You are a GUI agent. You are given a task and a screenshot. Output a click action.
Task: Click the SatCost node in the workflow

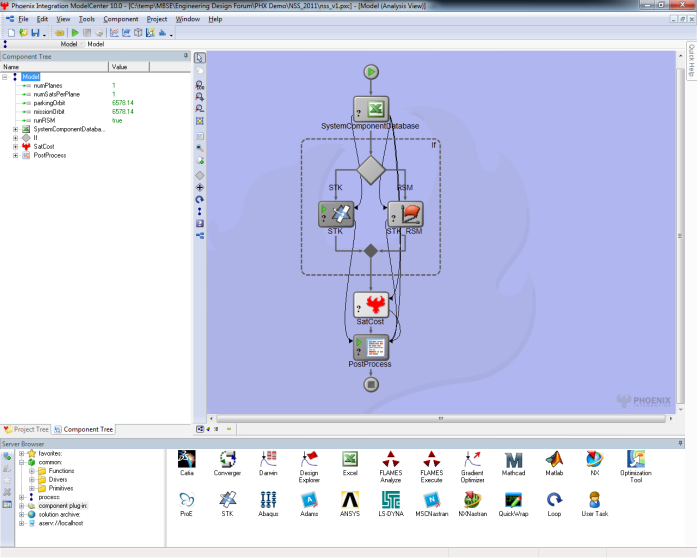371,305
